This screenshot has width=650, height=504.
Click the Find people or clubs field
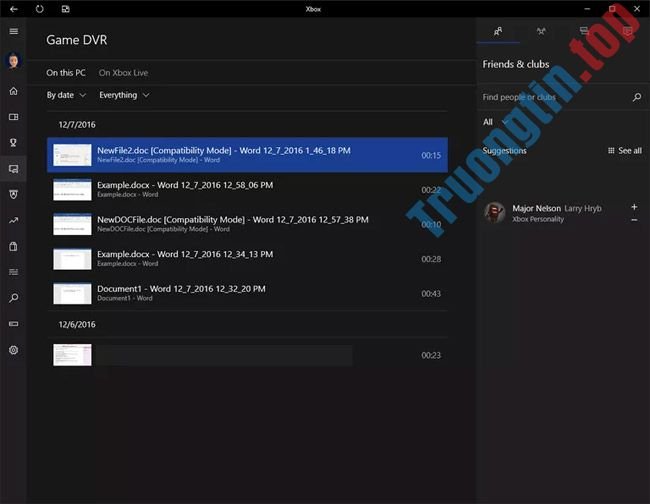[555, 97]
